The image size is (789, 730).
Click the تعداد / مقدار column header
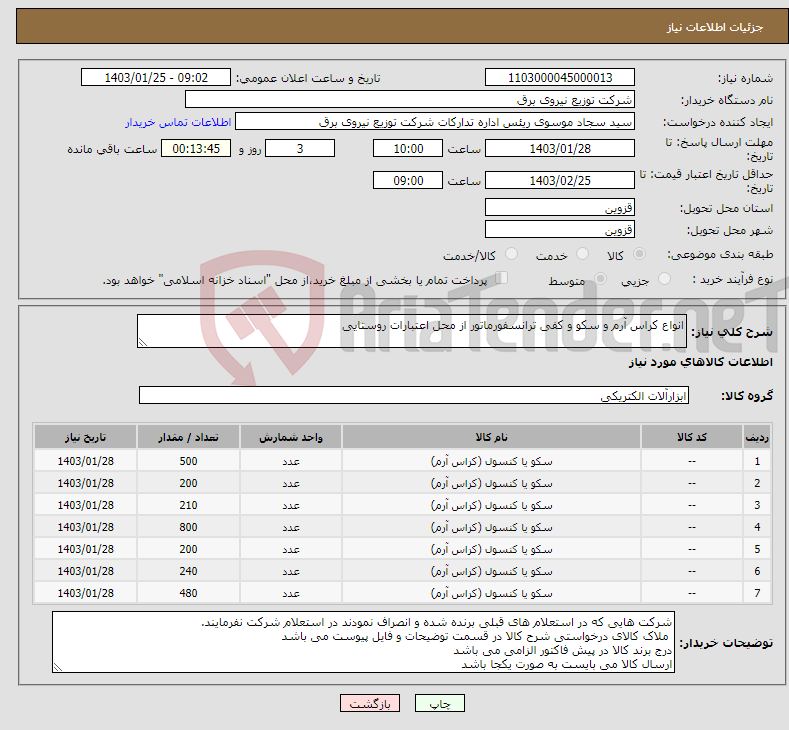click(x=188, y=437)
